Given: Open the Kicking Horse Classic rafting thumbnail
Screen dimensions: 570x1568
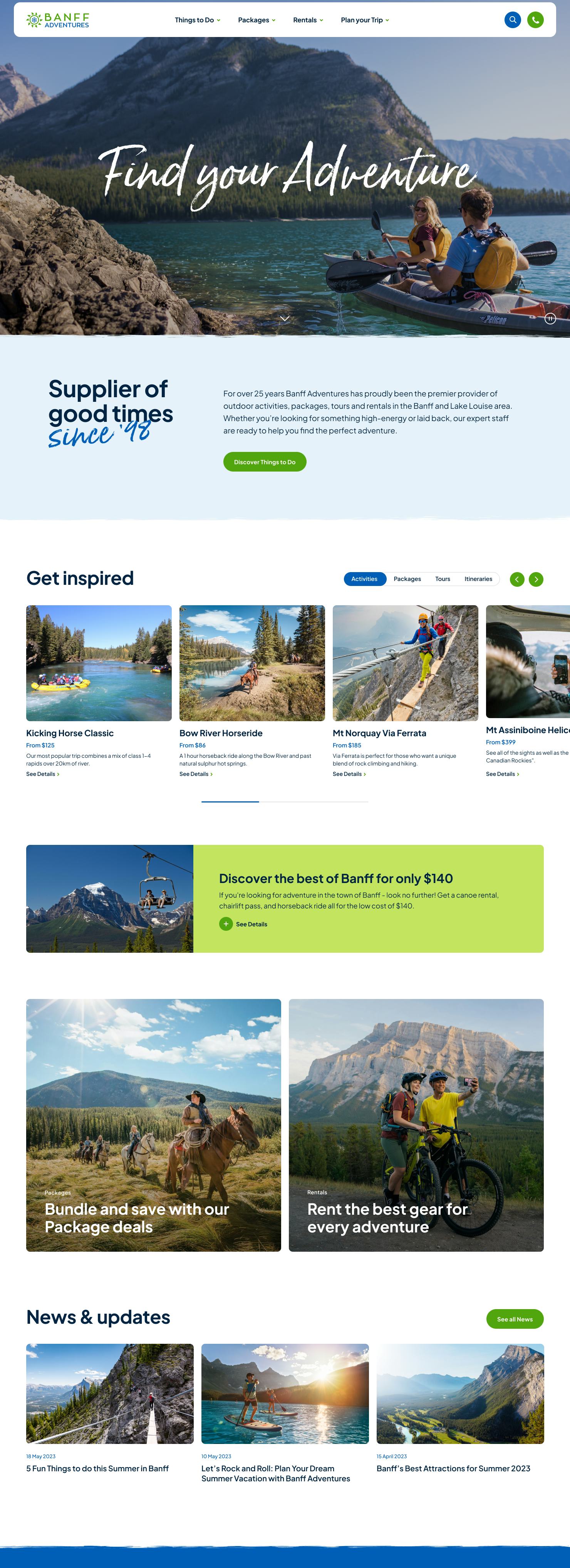Looking at the screenshot, I should [x=99, y=663].
